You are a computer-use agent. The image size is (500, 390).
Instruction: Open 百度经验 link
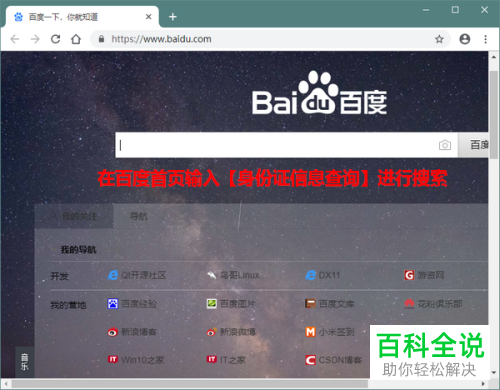click(132, 304)
